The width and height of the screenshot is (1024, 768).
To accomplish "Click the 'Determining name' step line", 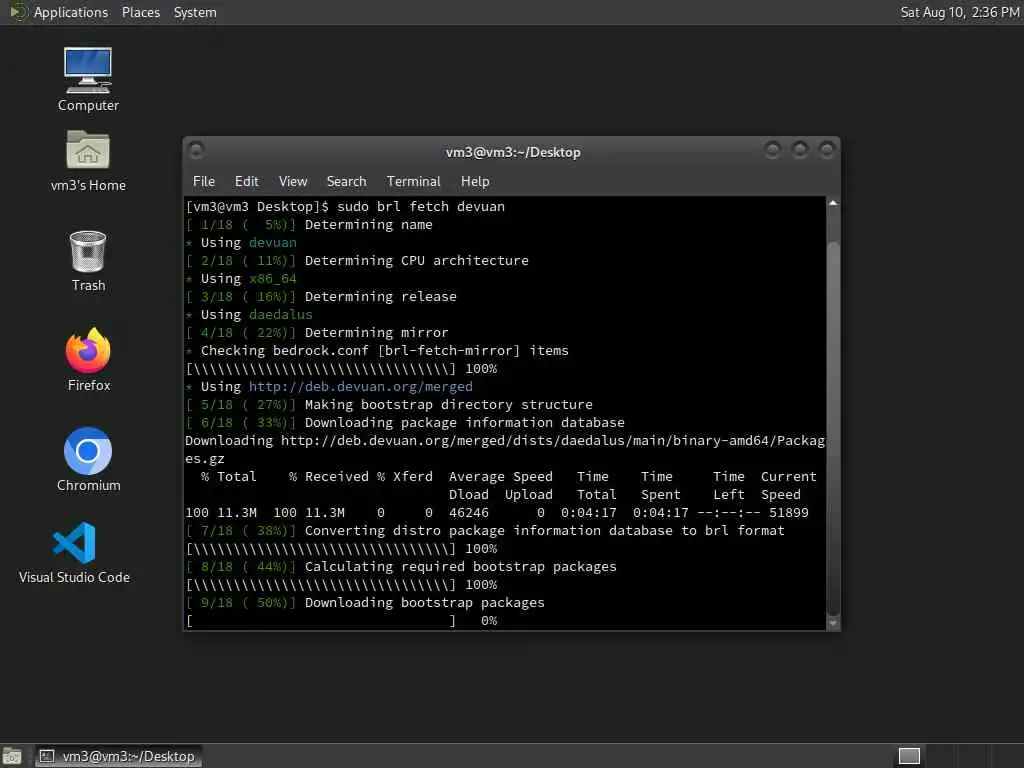I will pyautogui.click(x=368, y=225).
